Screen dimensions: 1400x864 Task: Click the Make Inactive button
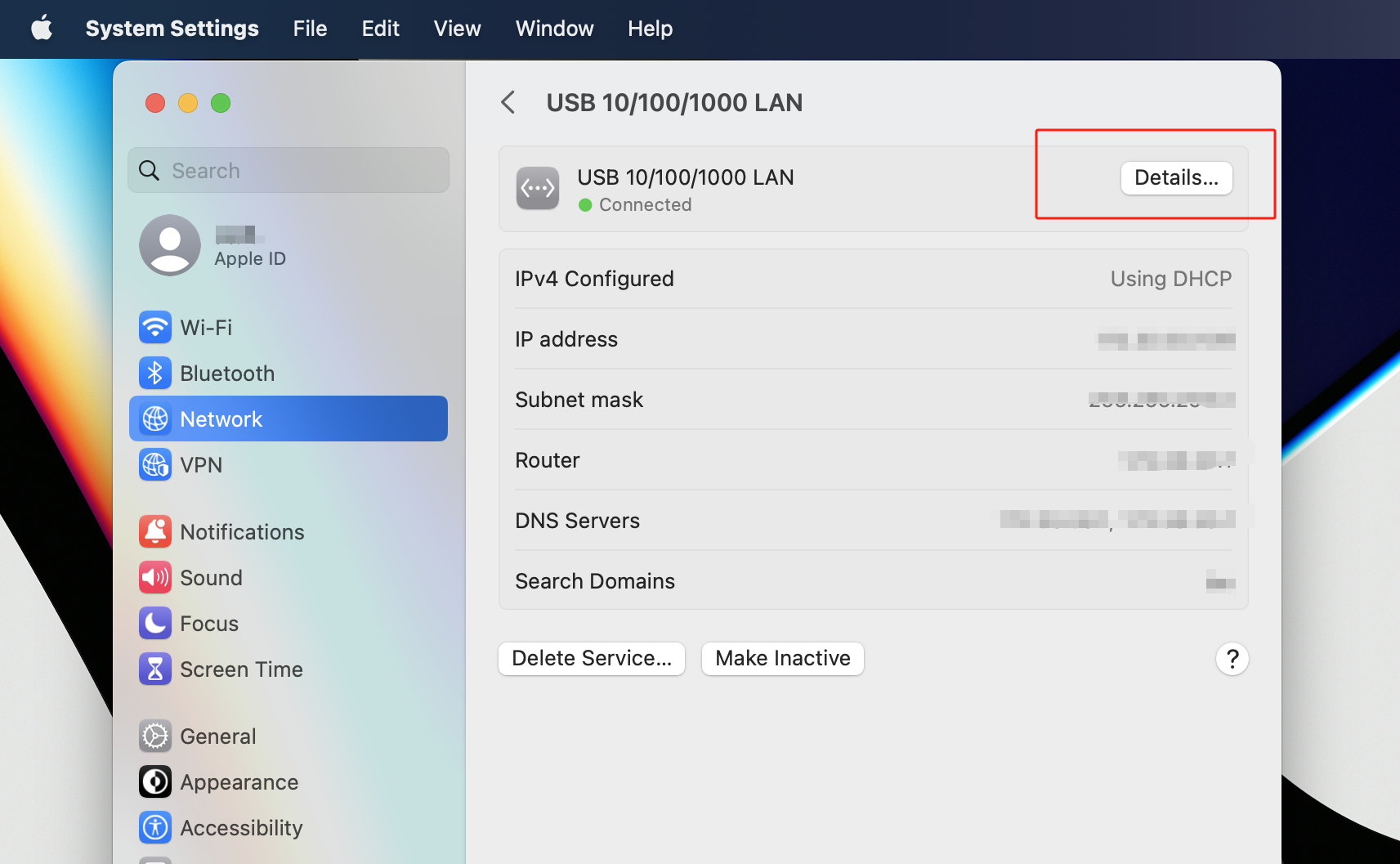[x=783, y=659]
